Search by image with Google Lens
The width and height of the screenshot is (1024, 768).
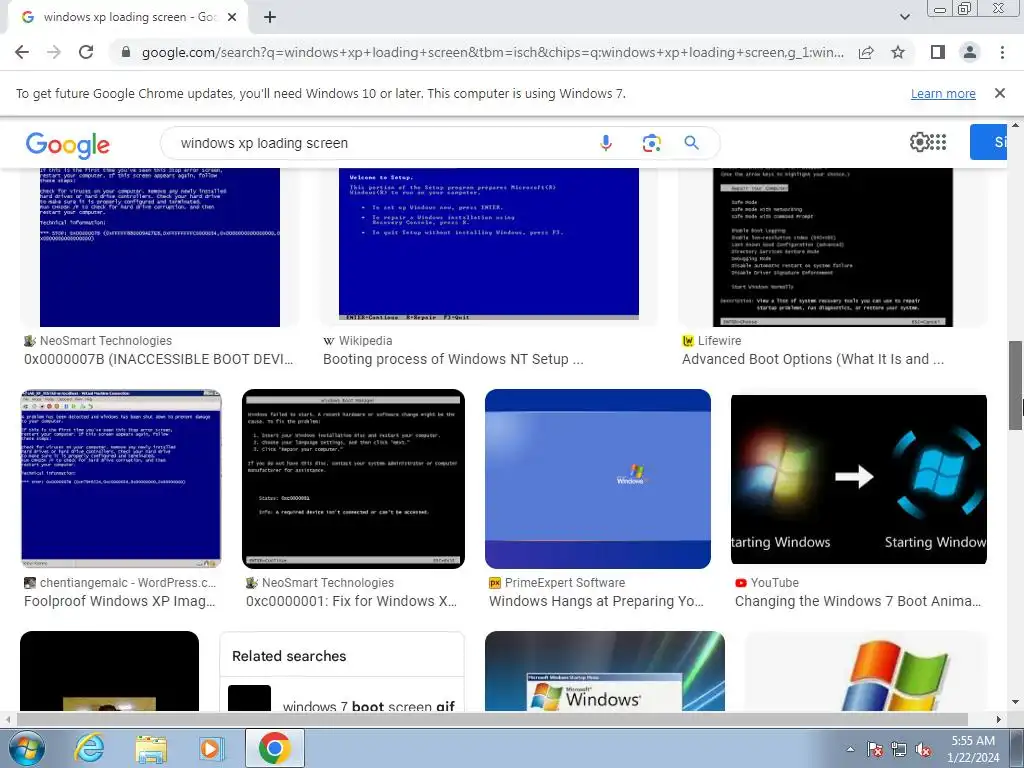651,143
